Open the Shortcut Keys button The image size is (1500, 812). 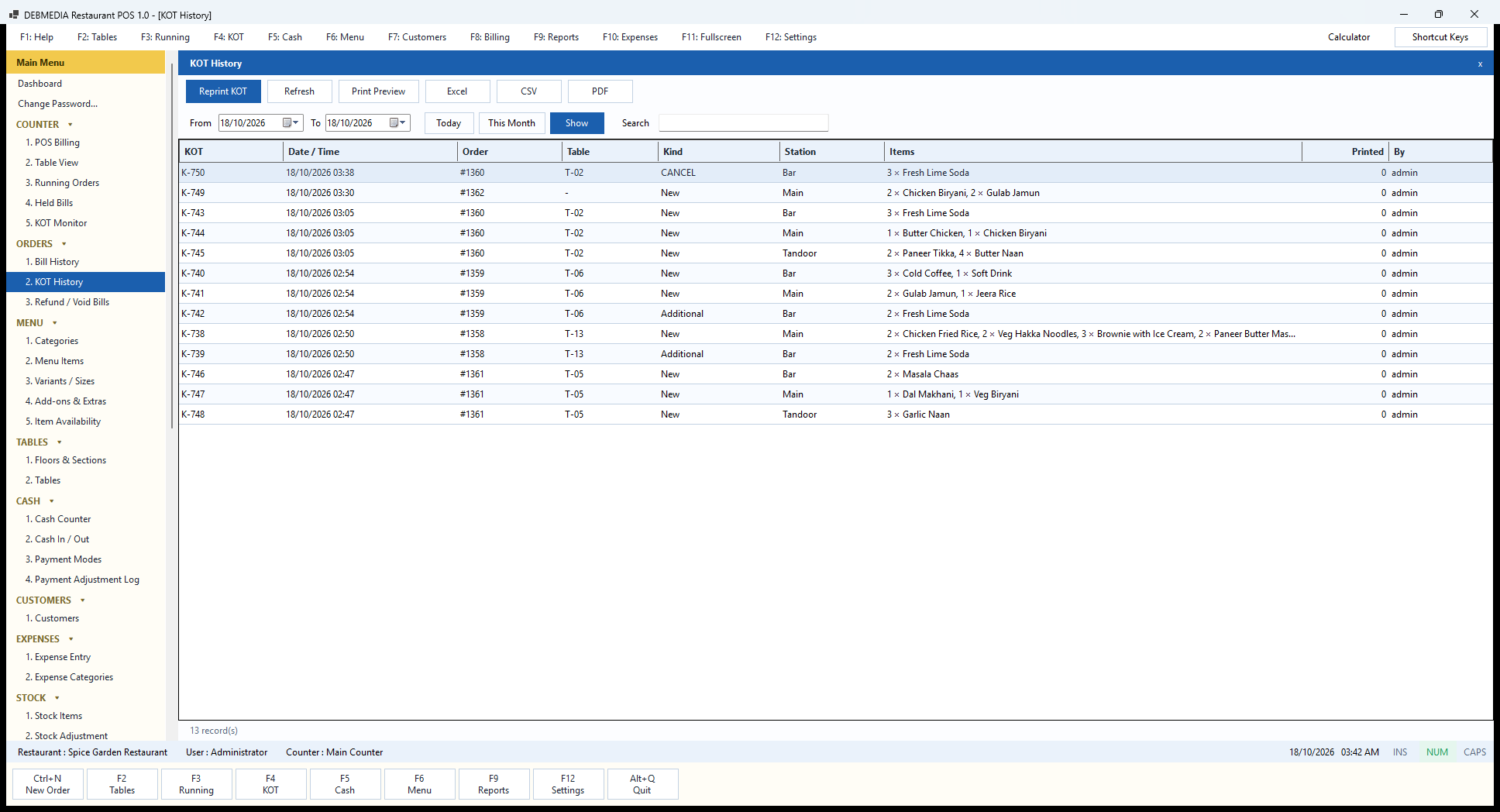[x=1440, y=37]
